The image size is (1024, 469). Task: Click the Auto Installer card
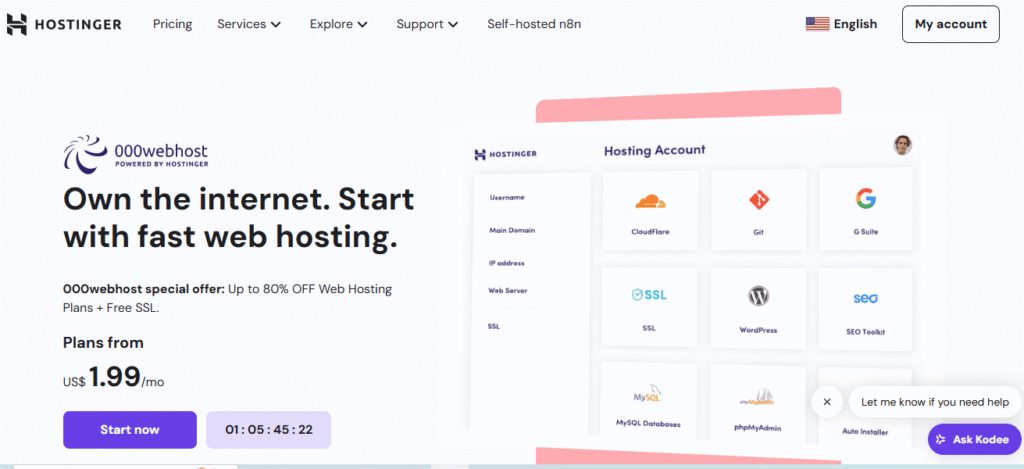coord(865,404)
